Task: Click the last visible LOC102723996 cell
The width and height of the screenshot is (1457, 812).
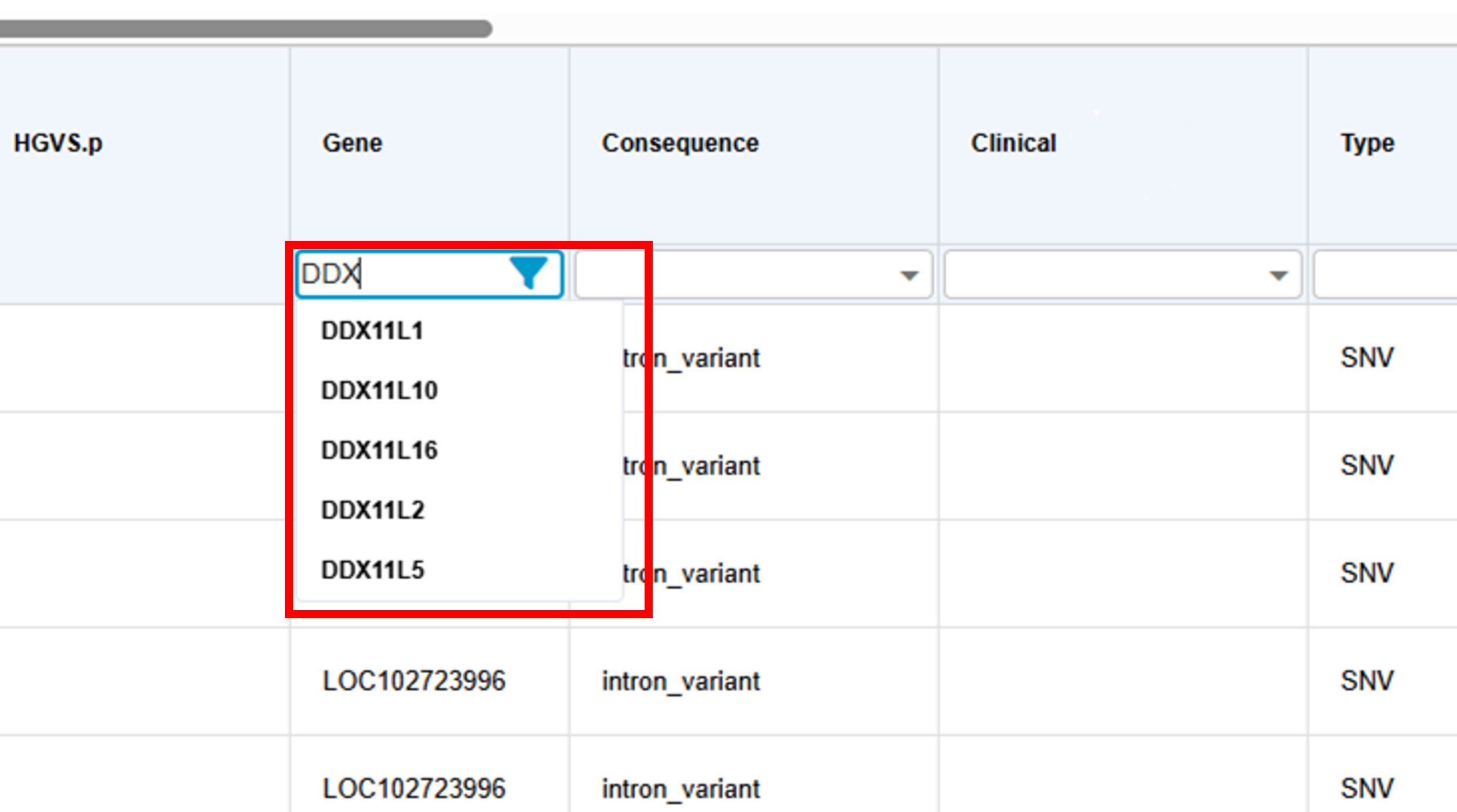Action: tap(414, 788)
